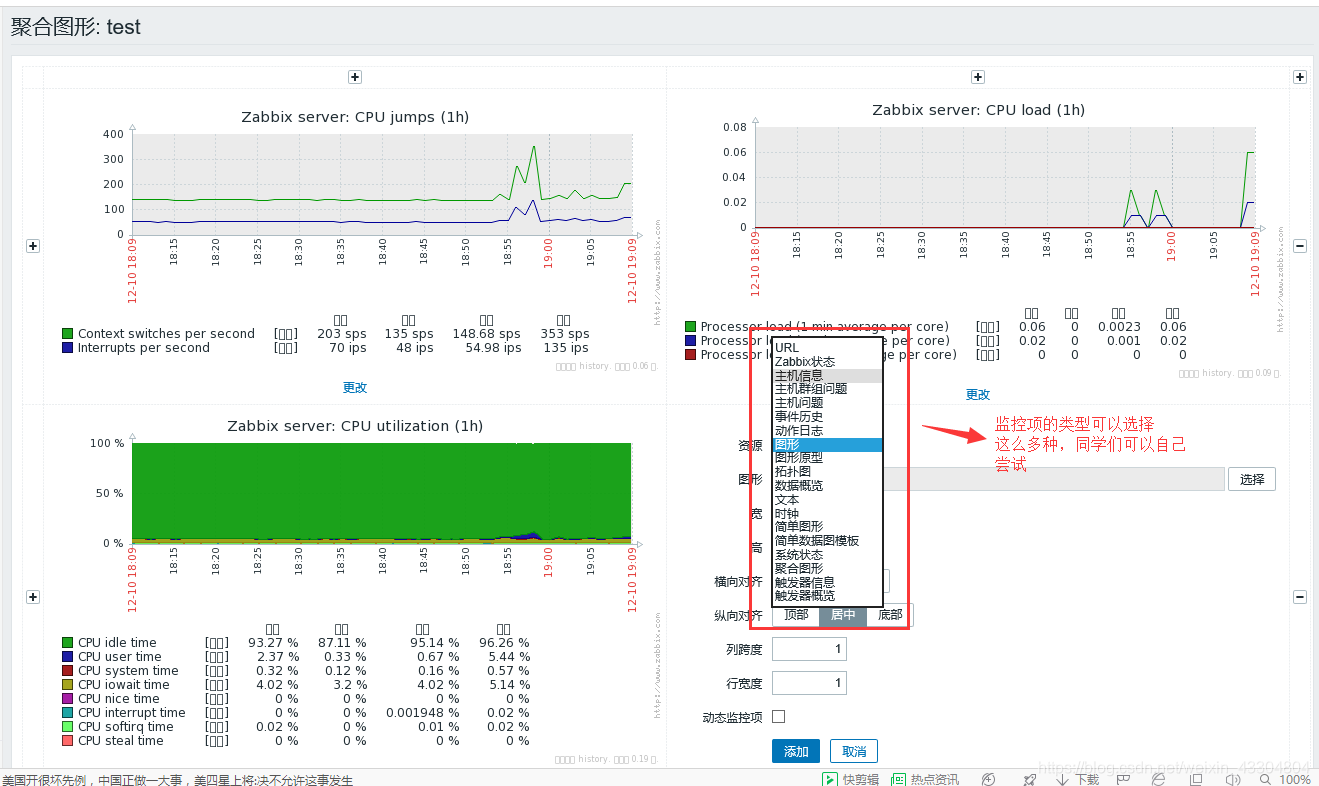Image resolution: width=1319 pixels, height=786 pixels.
Task: Click the rocket icon in the status bar
Action: pos(1030,779)
